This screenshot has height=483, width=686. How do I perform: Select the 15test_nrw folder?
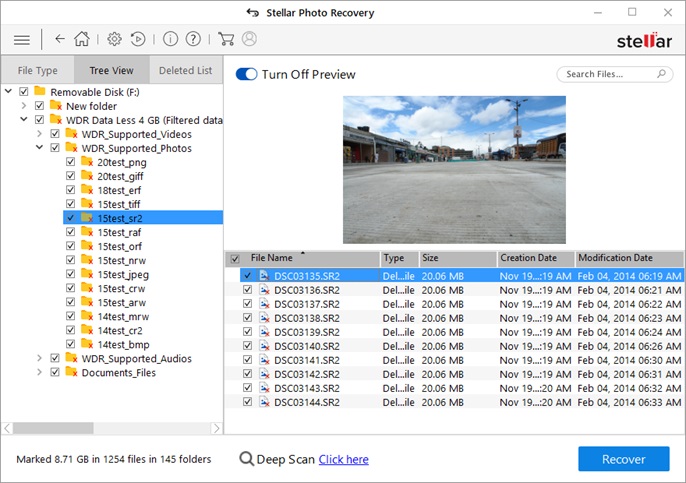(x=122, y=260)
